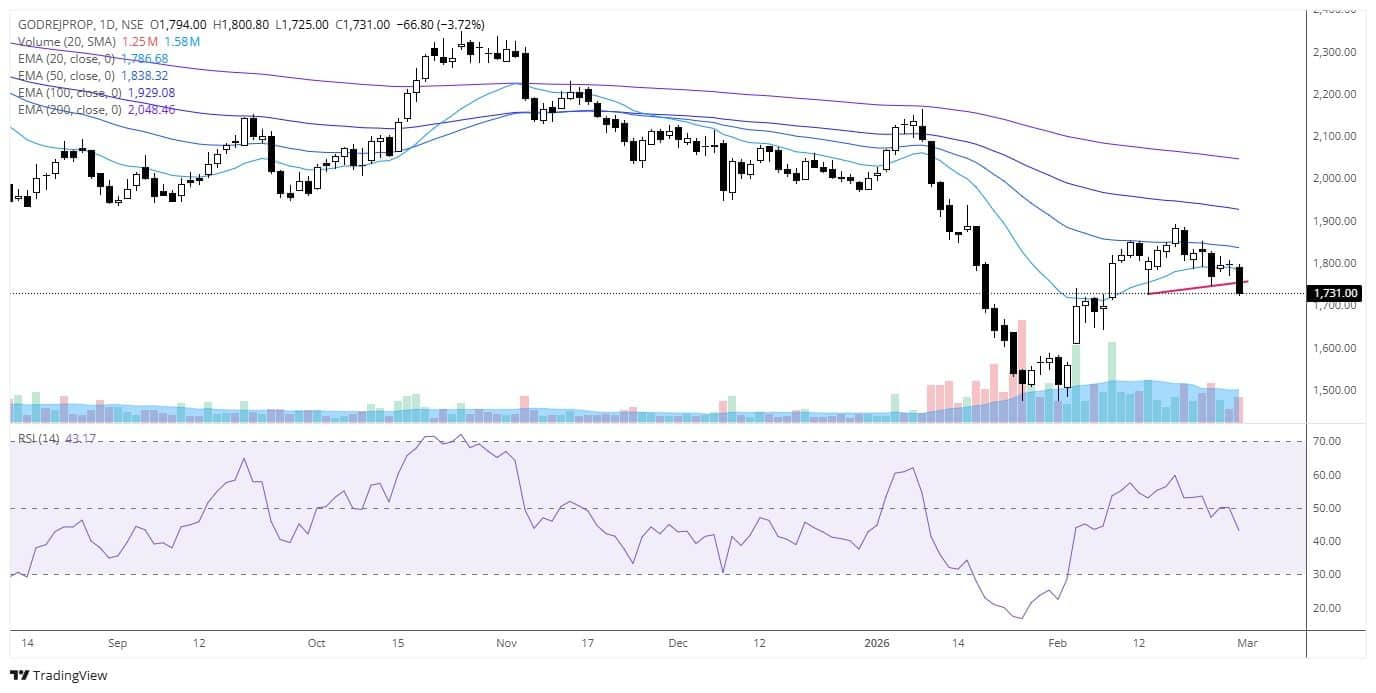The height and width of the screenshot is (693, 1376).
Task: Select the open value O1,794.00
Action: tap(179, 24)
